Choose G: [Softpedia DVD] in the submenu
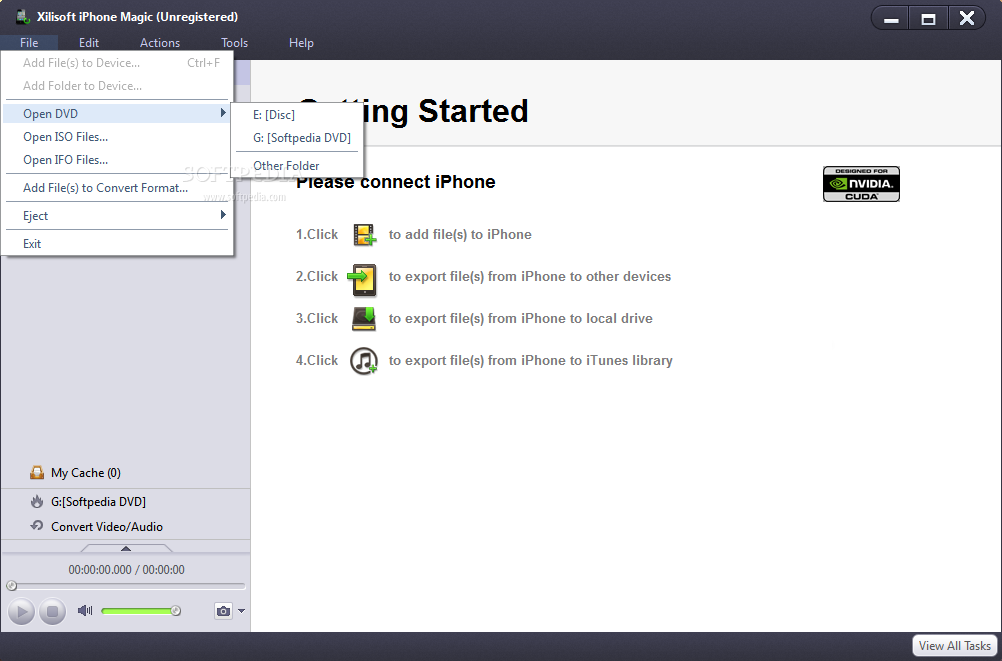This screenshot has width=1002, height=661. click(x=297, y=138)
